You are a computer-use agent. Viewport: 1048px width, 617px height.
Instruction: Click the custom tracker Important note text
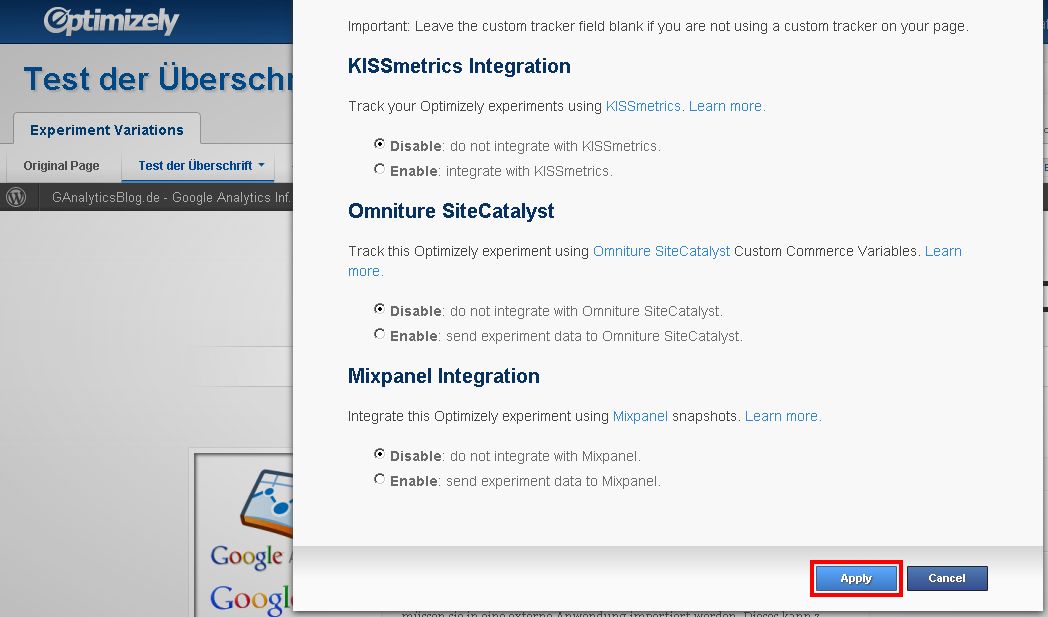click(658, 27)
